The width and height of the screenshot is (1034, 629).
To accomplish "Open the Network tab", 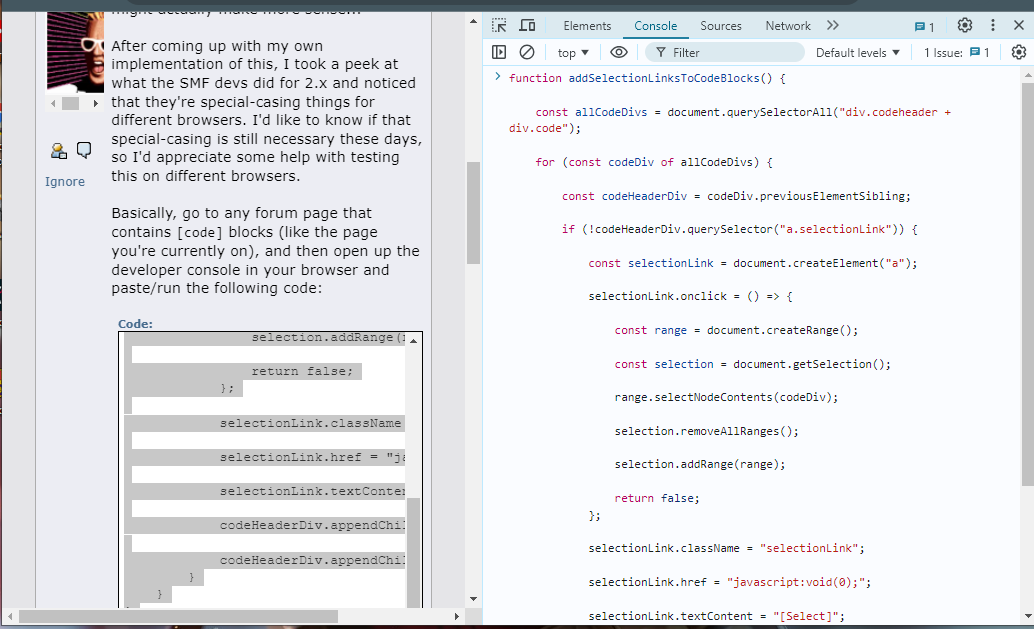I will point(787,26).
